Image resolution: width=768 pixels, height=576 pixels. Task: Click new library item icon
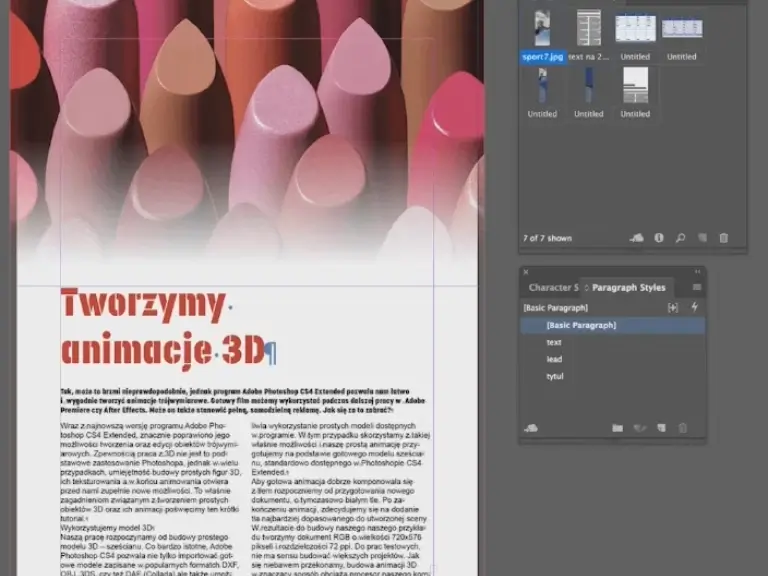[702, 238]
